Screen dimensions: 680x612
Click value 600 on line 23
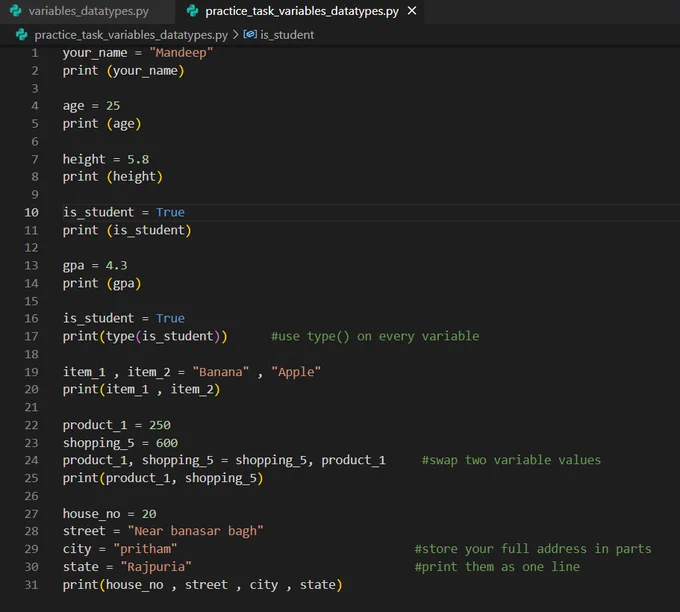pos(167,443)
